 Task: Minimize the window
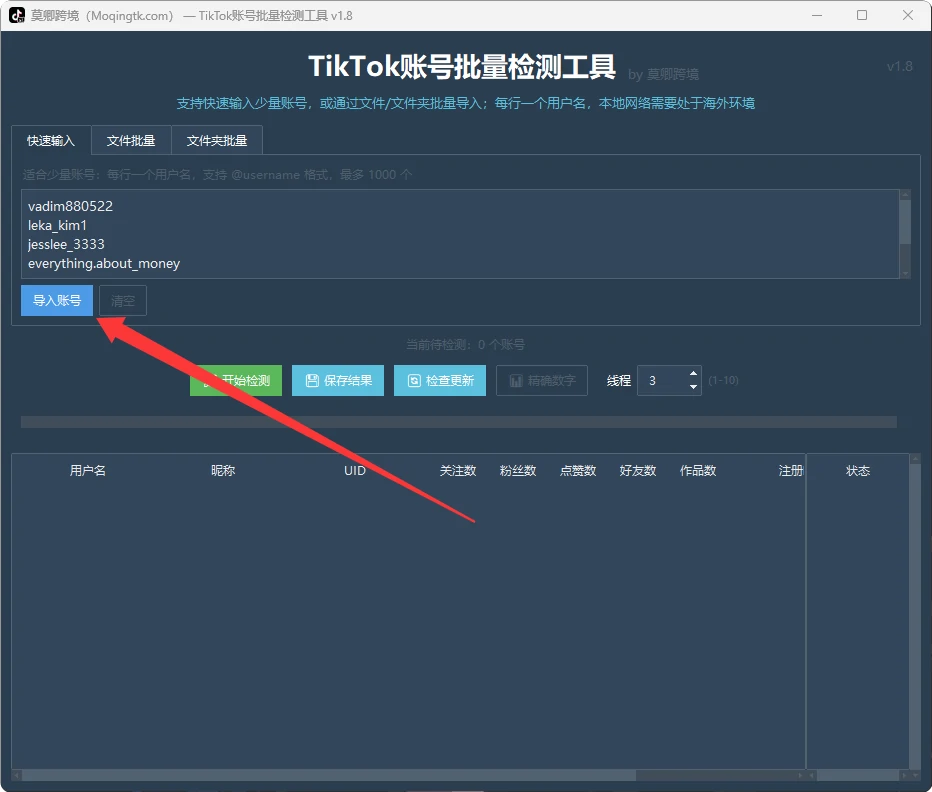817,15
